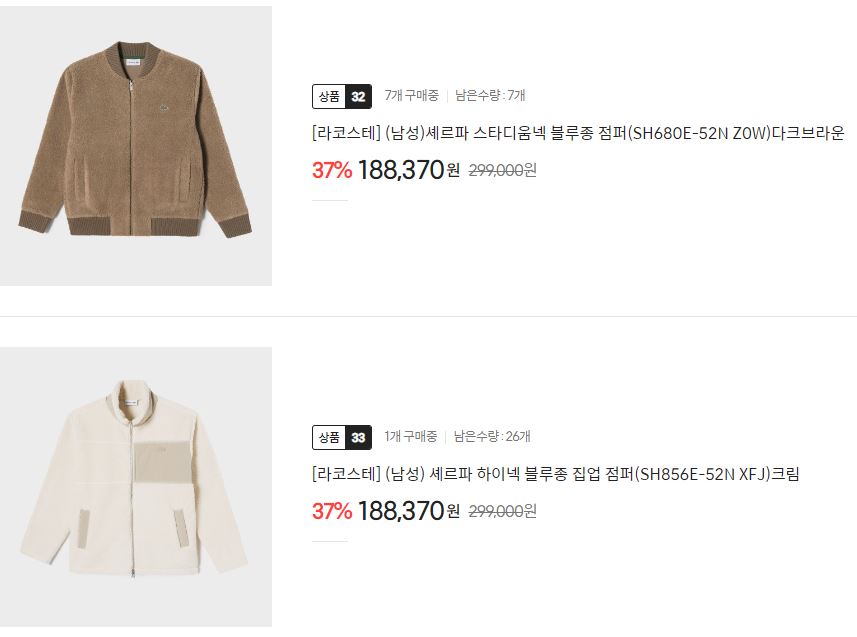
Task: Click the 1개 구매중 purchase count
Action: pos(410,436)
